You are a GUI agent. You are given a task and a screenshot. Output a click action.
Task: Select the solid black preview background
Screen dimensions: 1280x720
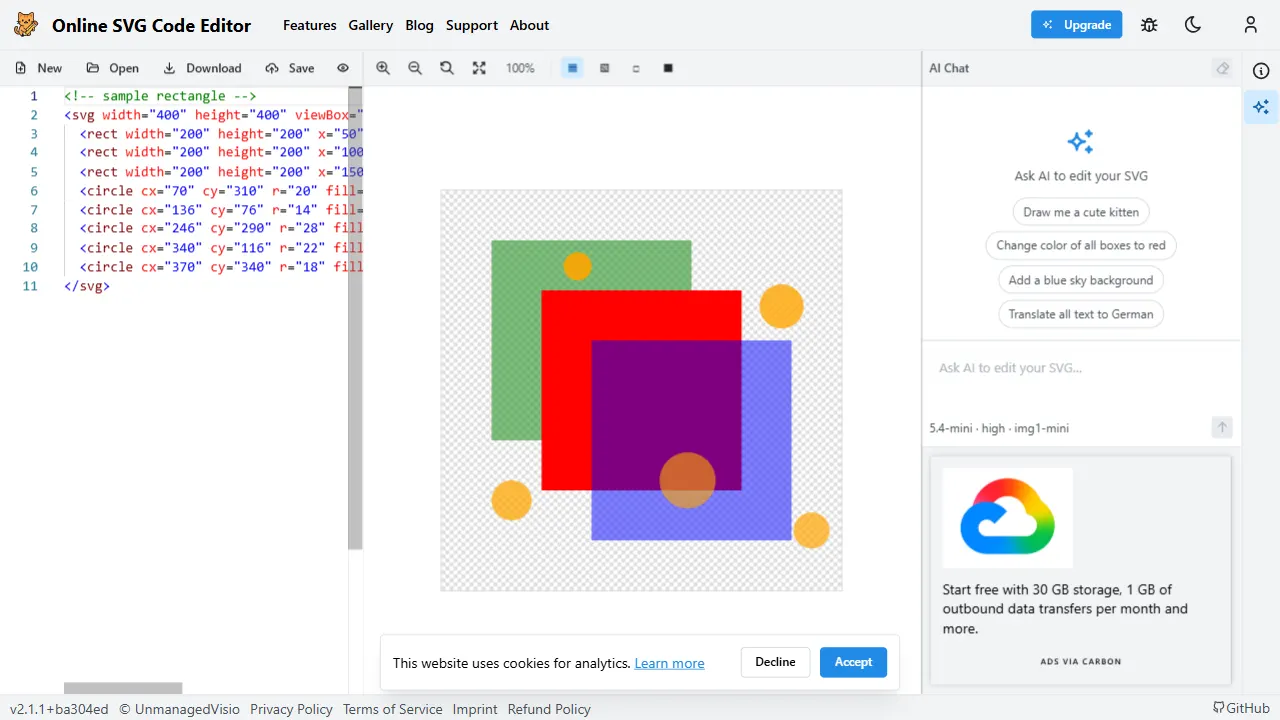668,68
